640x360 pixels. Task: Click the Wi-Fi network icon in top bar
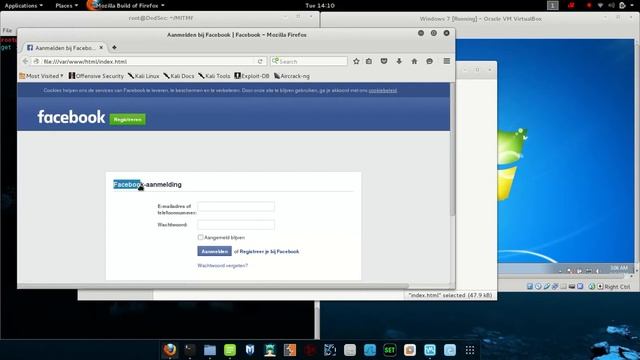(x=600, y=5)
